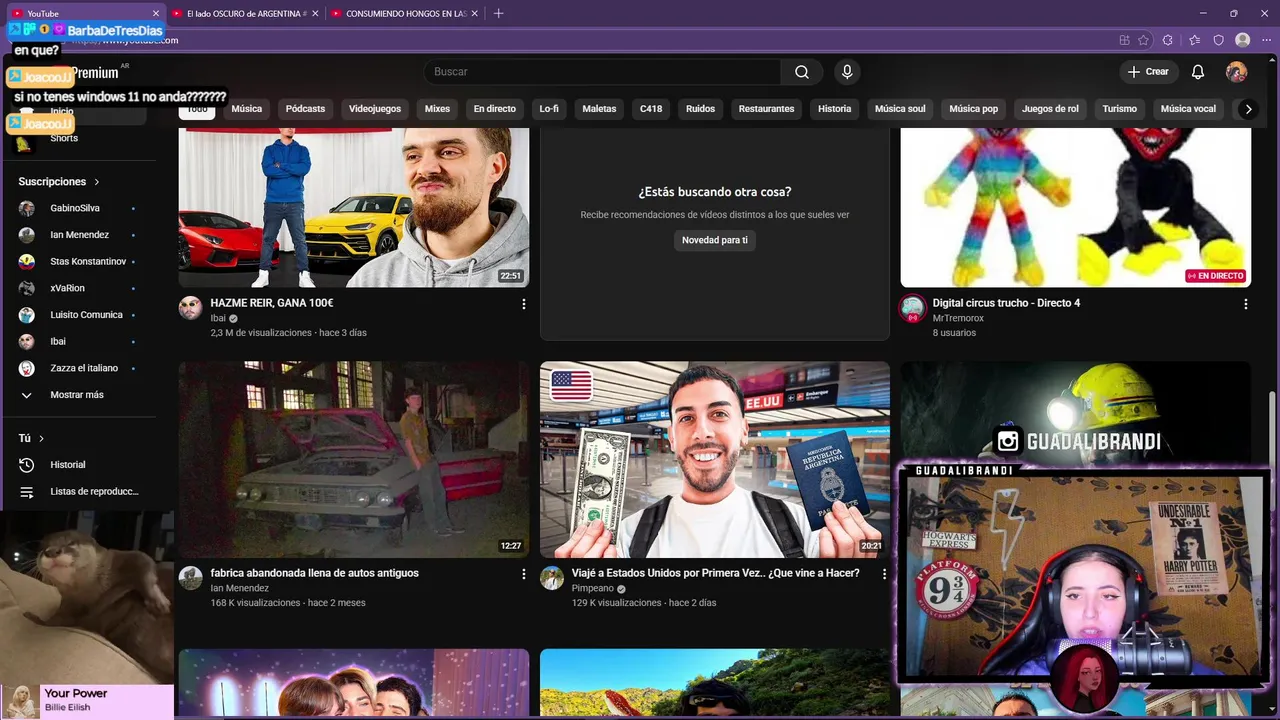
Task: Open browser essentials shield icon
Action: 1218,40
